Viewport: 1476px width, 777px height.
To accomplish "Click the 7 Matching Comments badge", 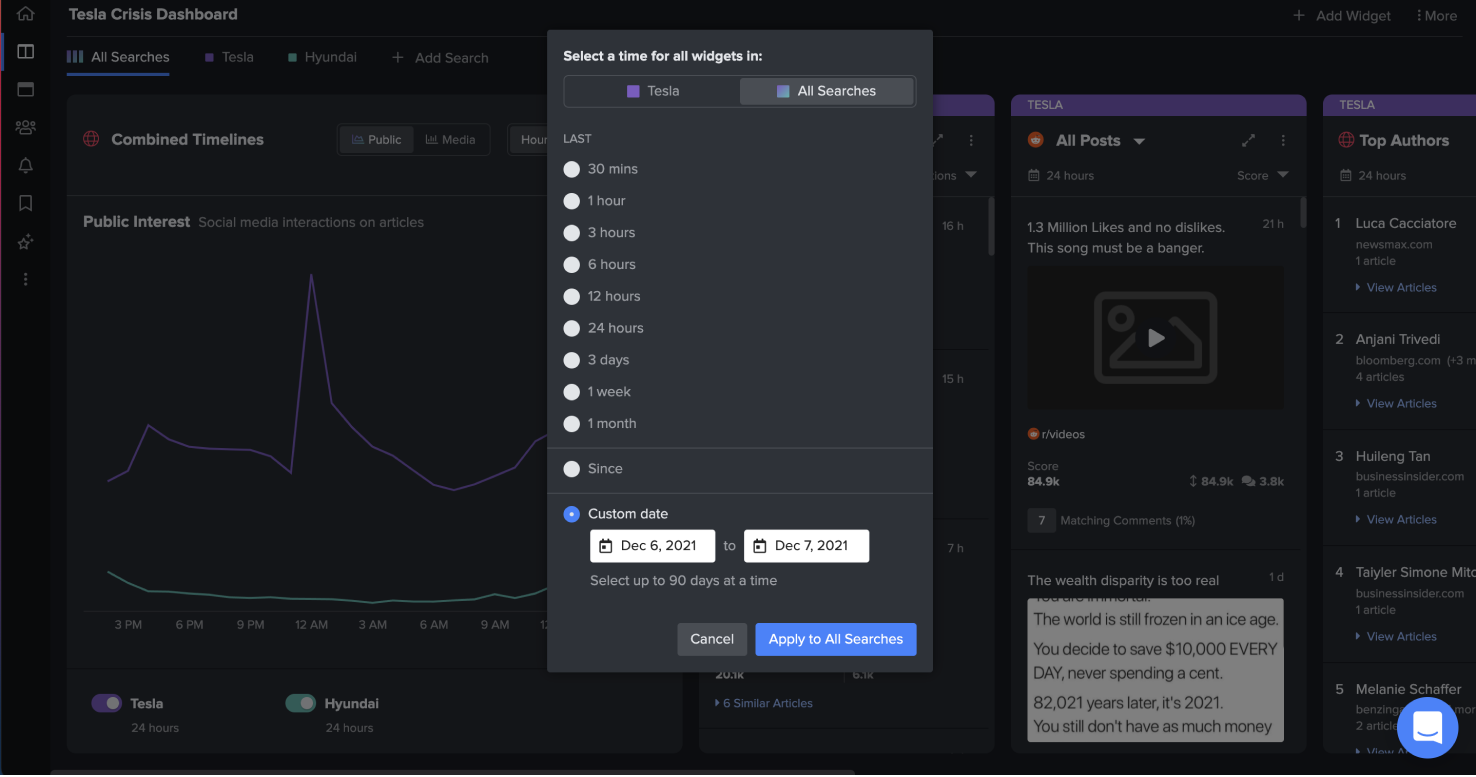I will click(1041, 521).
